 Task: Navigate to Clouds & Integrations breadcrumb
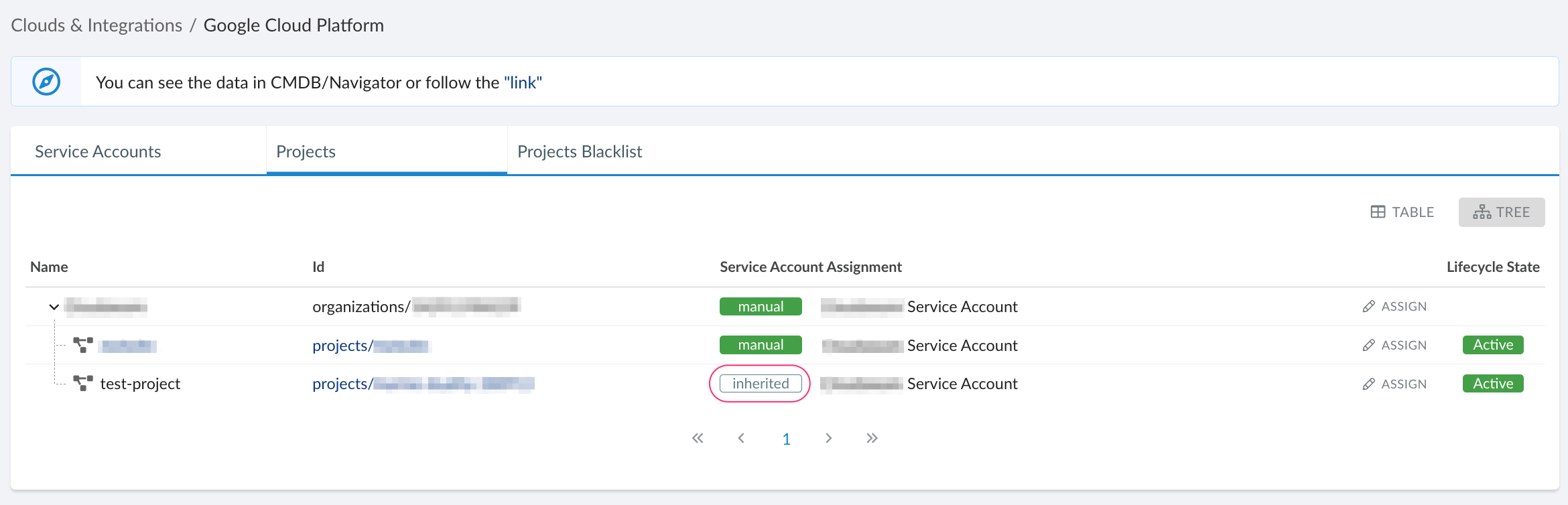[96, 25]
